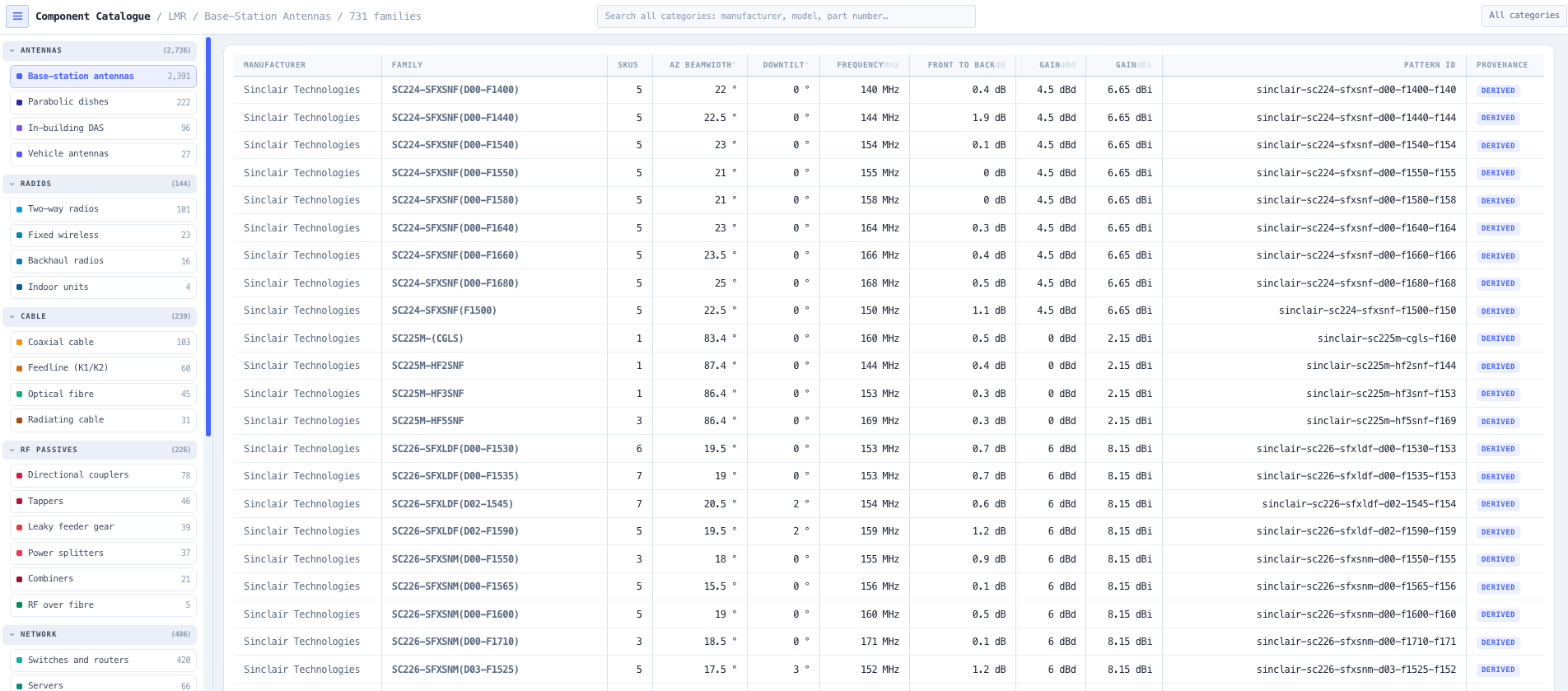Open RF over fibre category
Screen dimensions: 1568x691
[x=103, y=605]
